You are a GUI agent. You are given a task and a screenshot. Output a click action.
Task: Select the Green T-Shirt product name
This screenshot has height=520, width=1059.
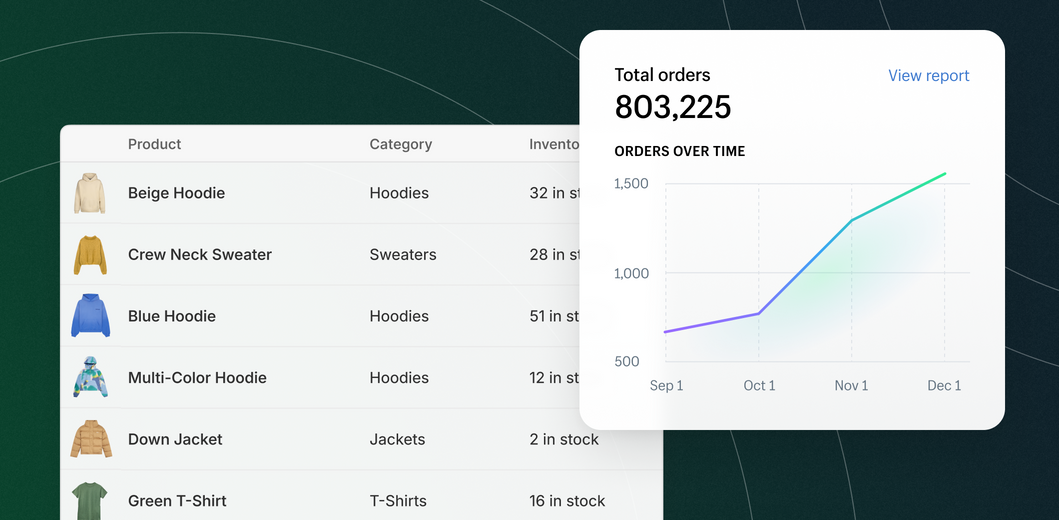[177, 501]
